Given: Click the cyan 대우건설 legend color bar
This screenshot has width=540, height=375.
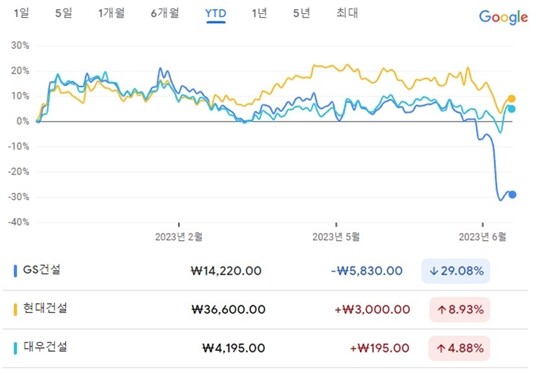Looking at the screenshot, I should [15, 348].
